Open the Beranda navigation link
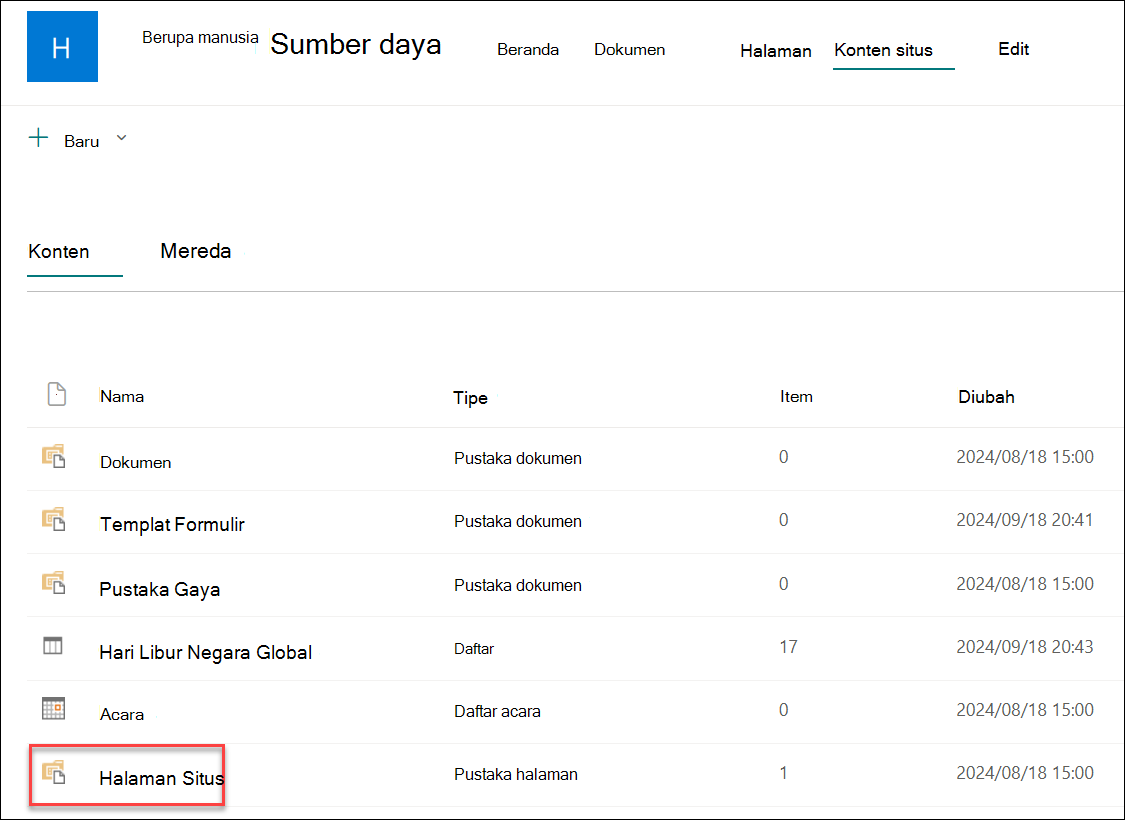The height and width of the screenshot is (820, 1125). point(528,50)
